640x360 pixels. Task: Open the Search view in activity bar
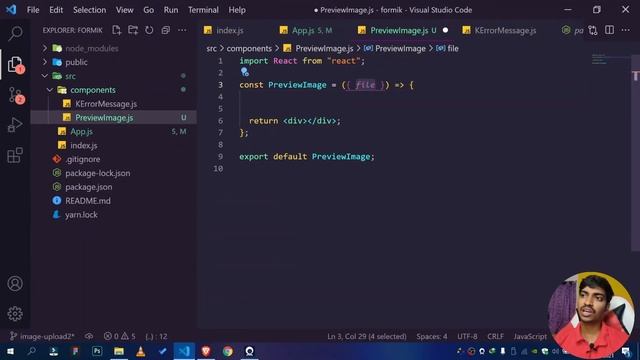point(15,33)
